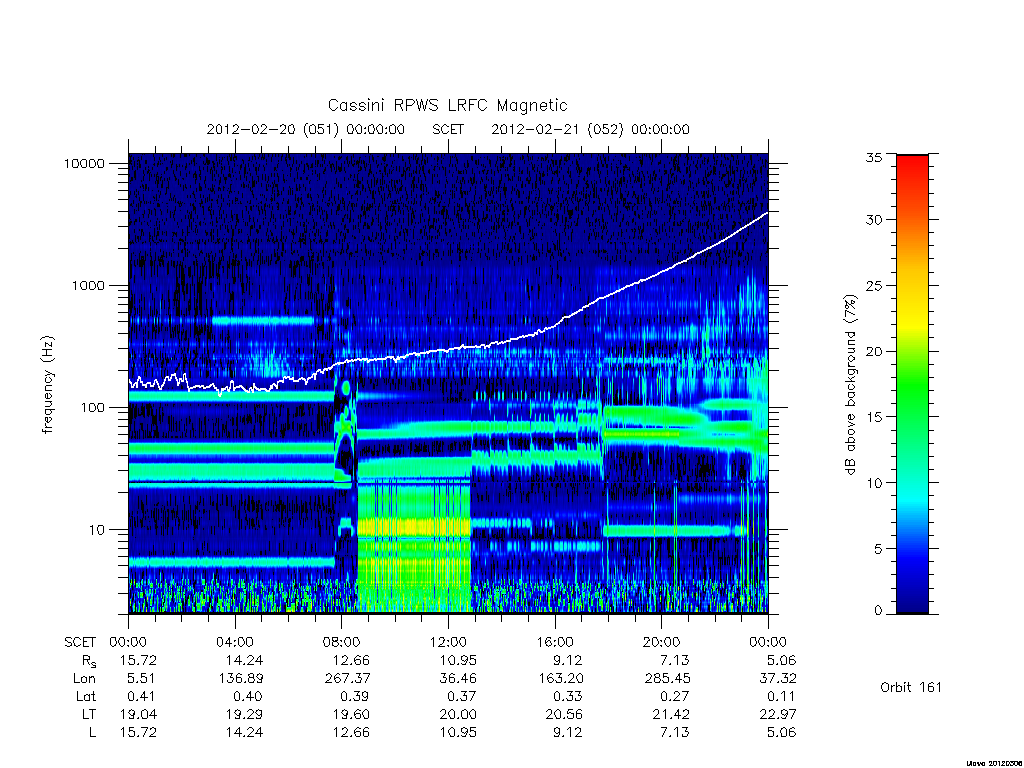Screen dimensions: 1024x768
Task: Click the Lon value '5.51'
Action: tap(141, 679)
